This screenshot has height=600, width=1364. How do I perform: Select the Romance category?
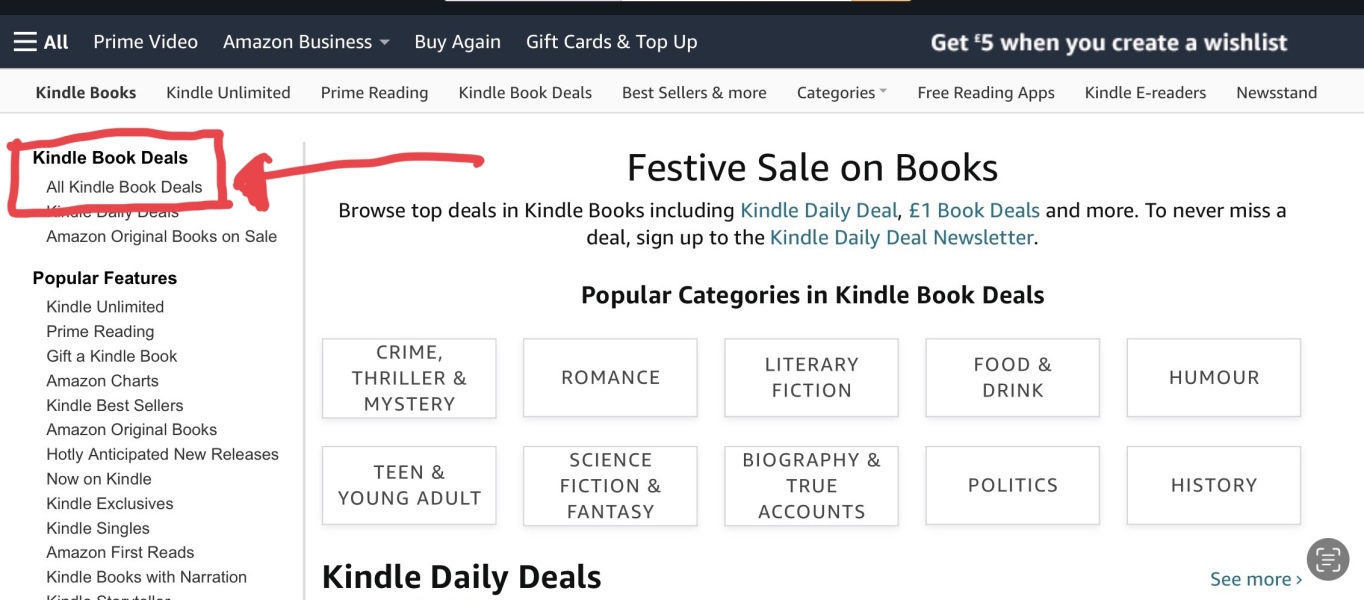pyautogui.click(x=610, y=377)
